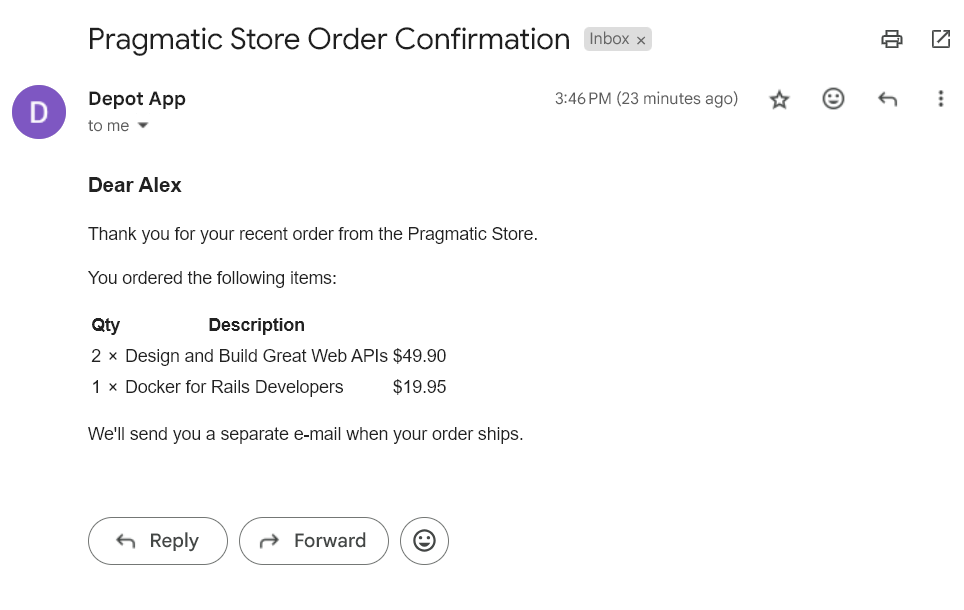Open the three-dot More options menu
The height and width of the screenshot is (610, 964).
coord(940,99)
